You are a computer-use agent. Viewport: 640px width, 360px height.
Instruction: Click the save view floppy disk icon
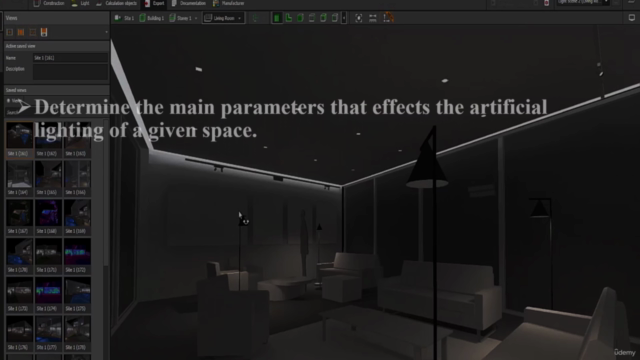point(44,32)
